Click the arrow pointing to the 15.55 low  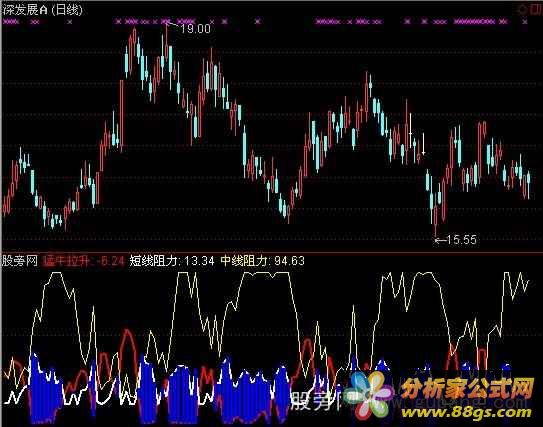pos(440,240)
